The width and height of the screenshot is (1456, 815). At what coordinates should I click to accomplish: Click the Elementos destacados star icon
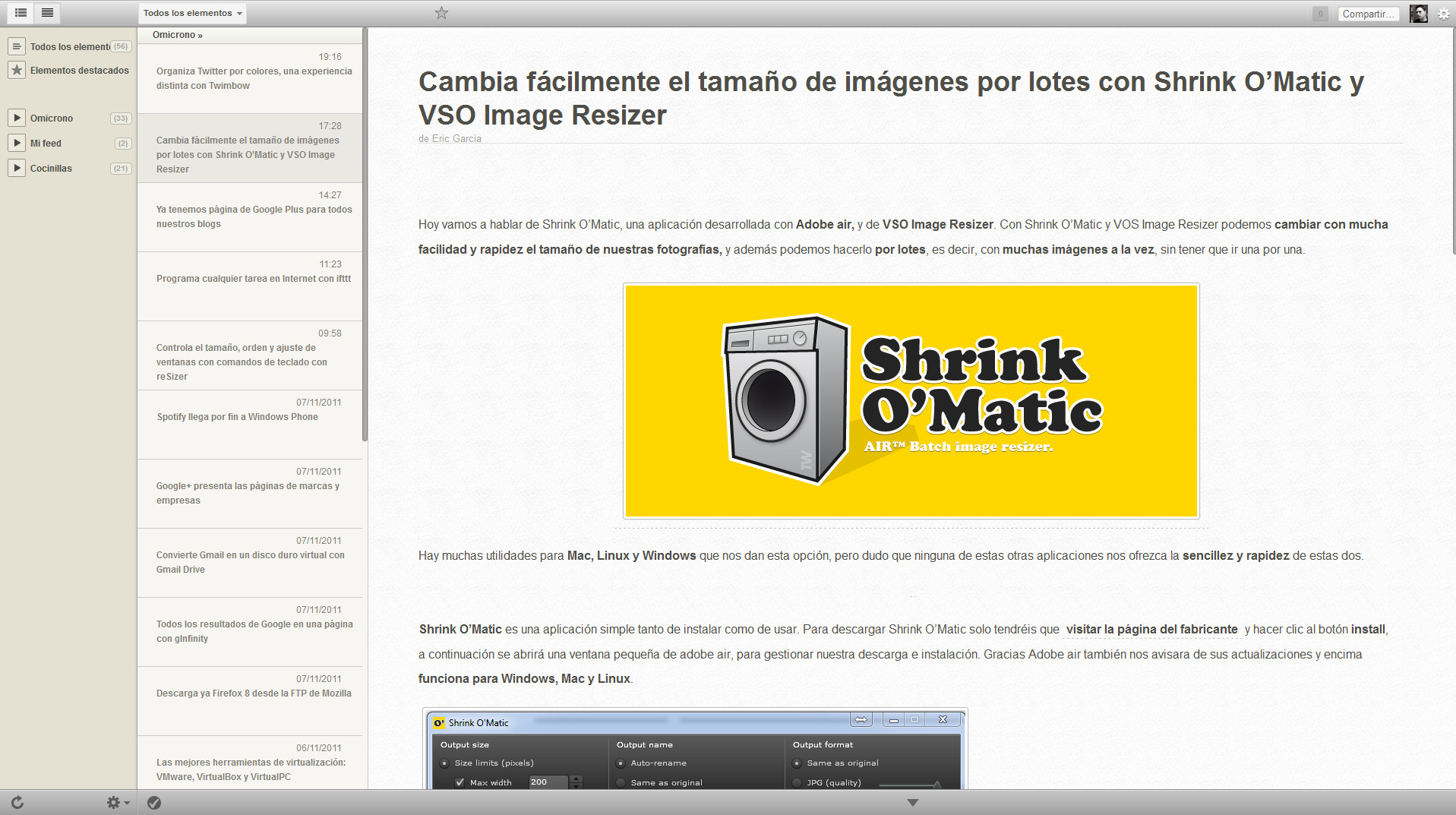(x=16, y=70)
